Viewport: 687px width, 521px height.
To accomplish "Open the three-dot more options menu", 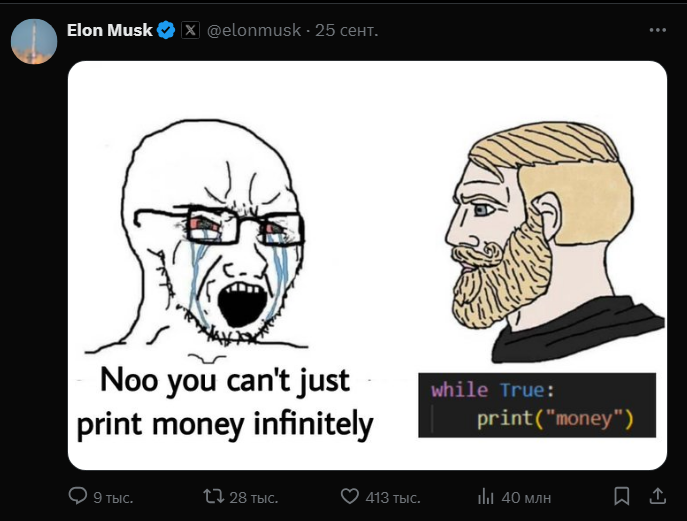I will click(x=657, y=30).
